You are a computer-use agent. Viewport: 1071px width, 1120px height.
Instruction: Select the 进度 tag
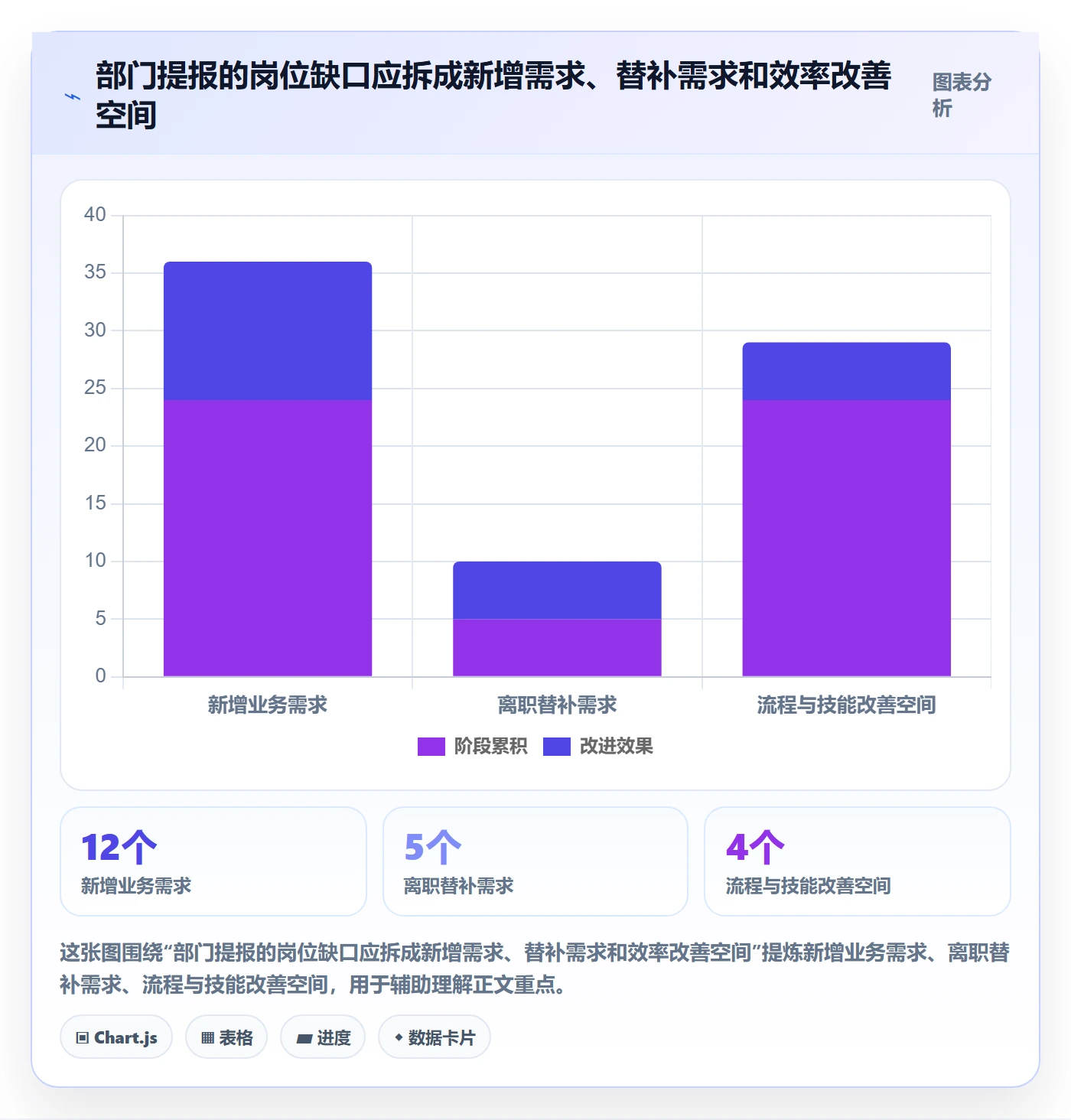pyautogui.click(x=323, y=1037)
